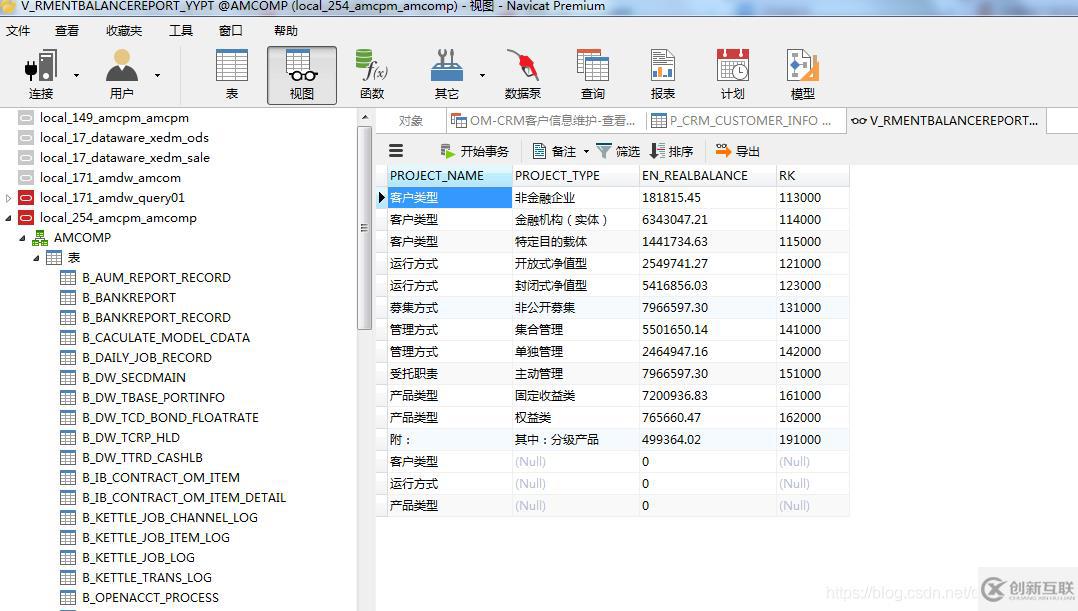This screenshot has width=1078, height=611.
Task: Select the AMCOMP schema node
Action: (x=82, y=238)
